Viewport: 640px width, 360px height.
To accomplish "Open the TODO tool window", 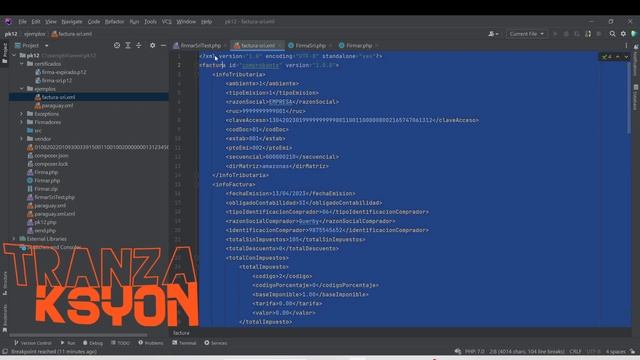I will coord(120,343).
